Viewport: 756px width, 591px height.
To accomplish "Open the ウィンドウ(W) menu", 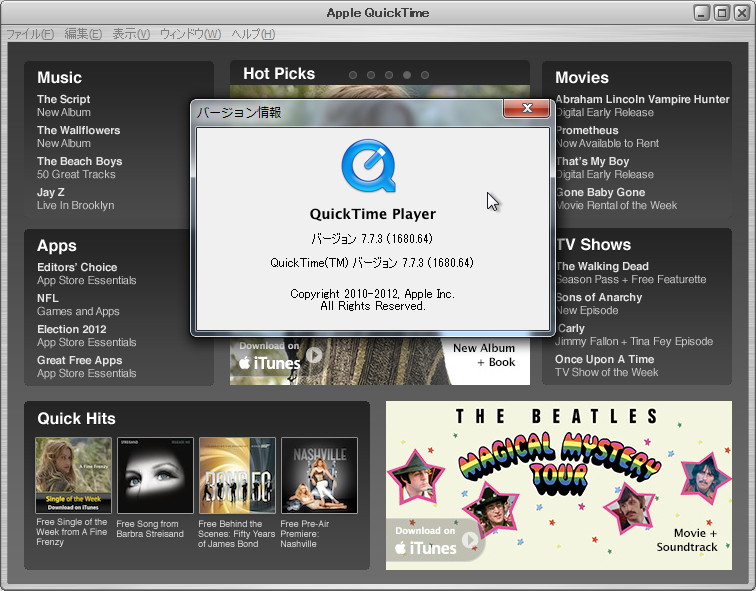I will coord(190,34).
